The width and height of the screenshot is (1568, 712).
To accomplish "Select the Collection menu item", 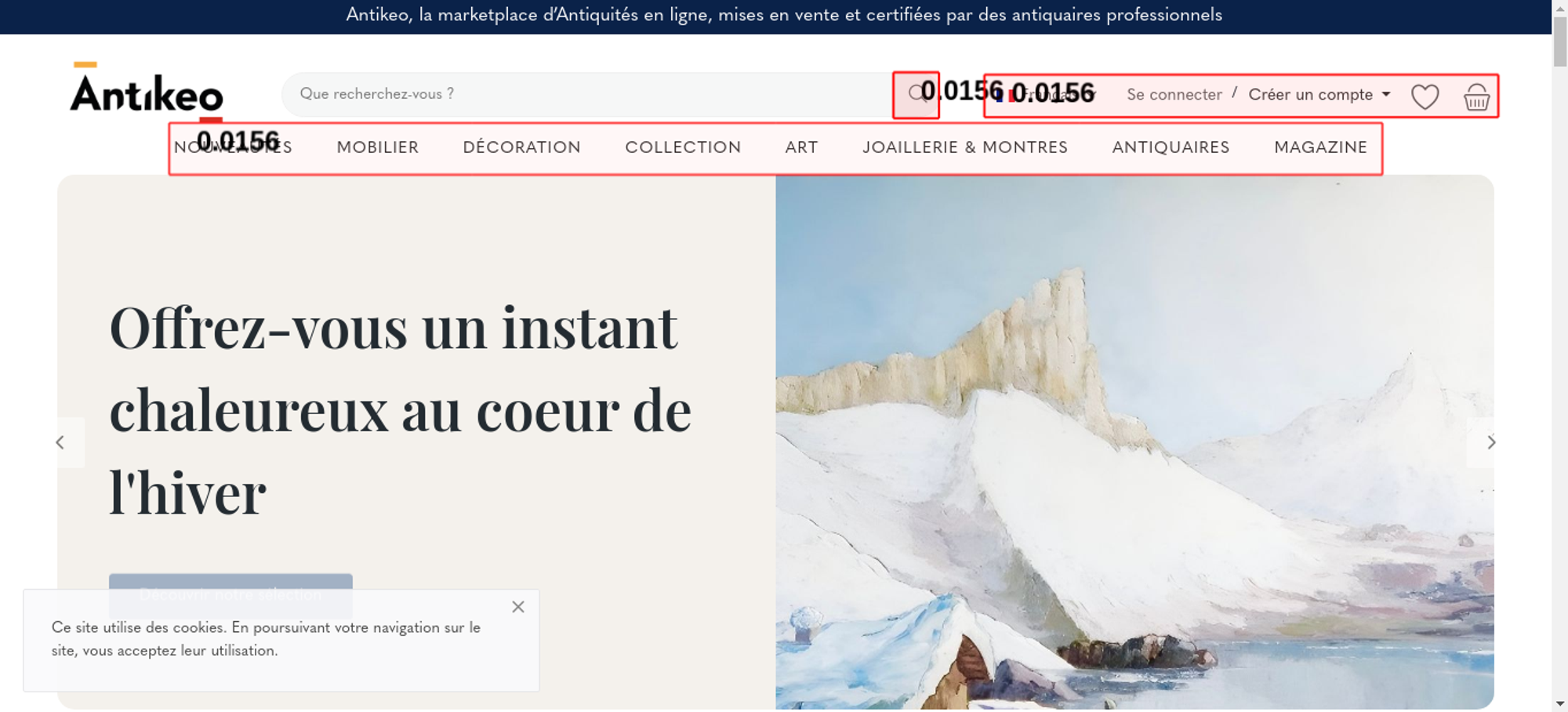I will pyautogui.click(x=683, y=147).
